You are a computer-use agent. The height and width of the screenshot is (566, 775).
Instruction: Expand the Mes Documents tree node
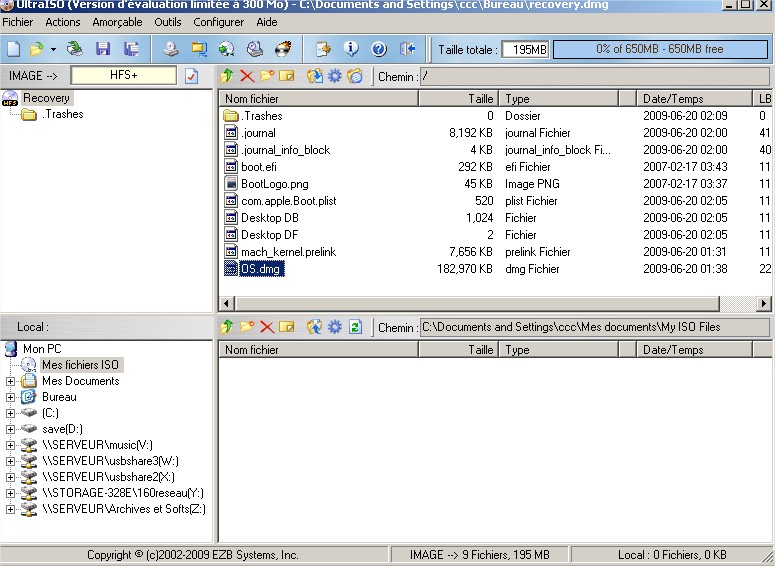tap(10, 381)
